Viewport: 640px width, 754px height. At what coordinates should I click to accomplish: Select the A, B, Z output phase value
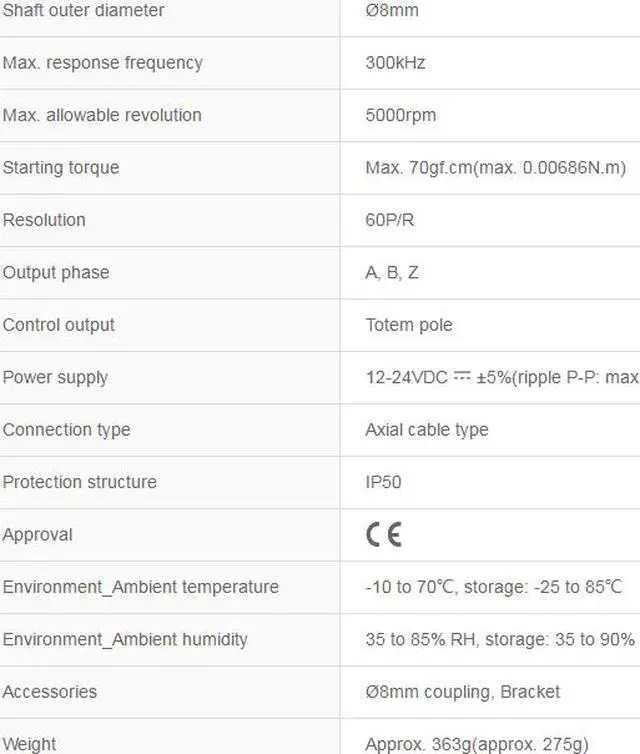click(392, 273)
